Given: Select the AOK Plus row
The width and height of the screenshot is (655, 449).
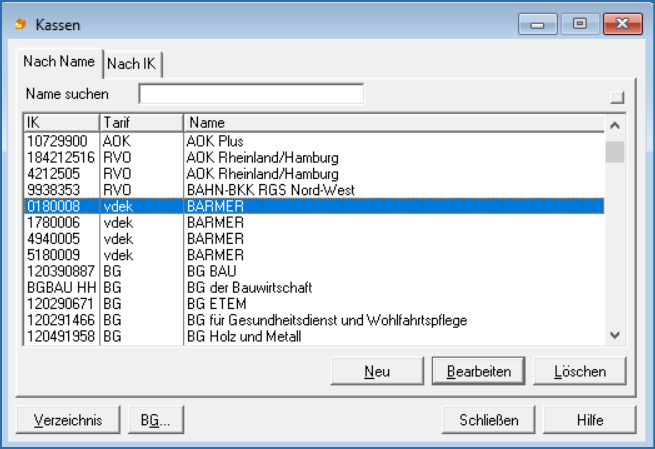Looking at the screenshot, I should [314, 141].
